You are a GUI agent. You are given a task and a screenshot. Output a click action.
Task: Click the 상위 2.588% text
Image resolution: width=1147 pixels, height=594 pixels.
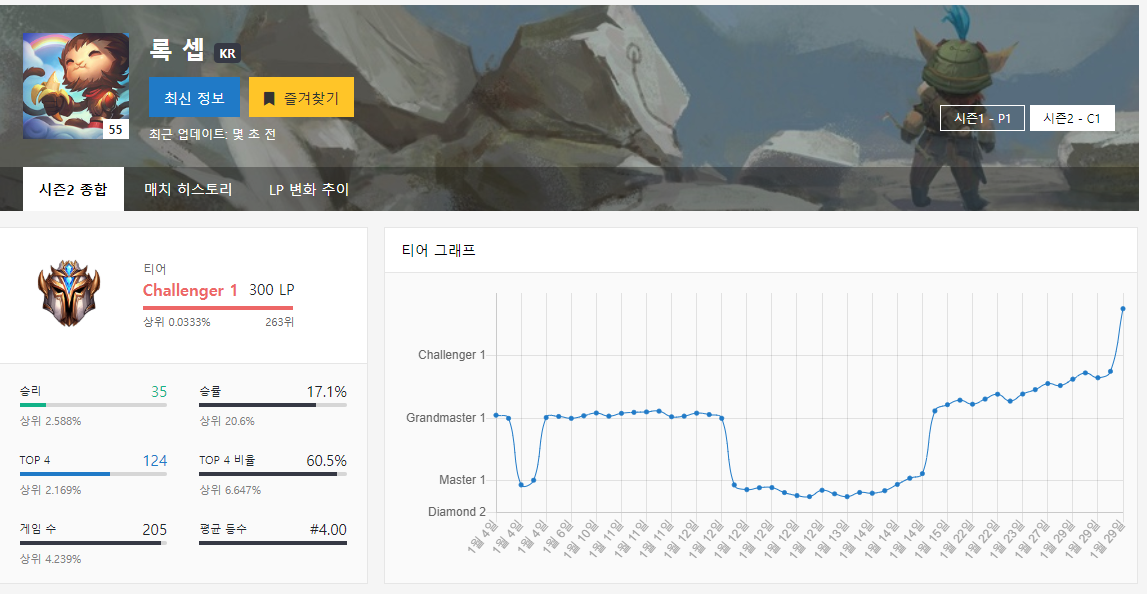point(50,421)
